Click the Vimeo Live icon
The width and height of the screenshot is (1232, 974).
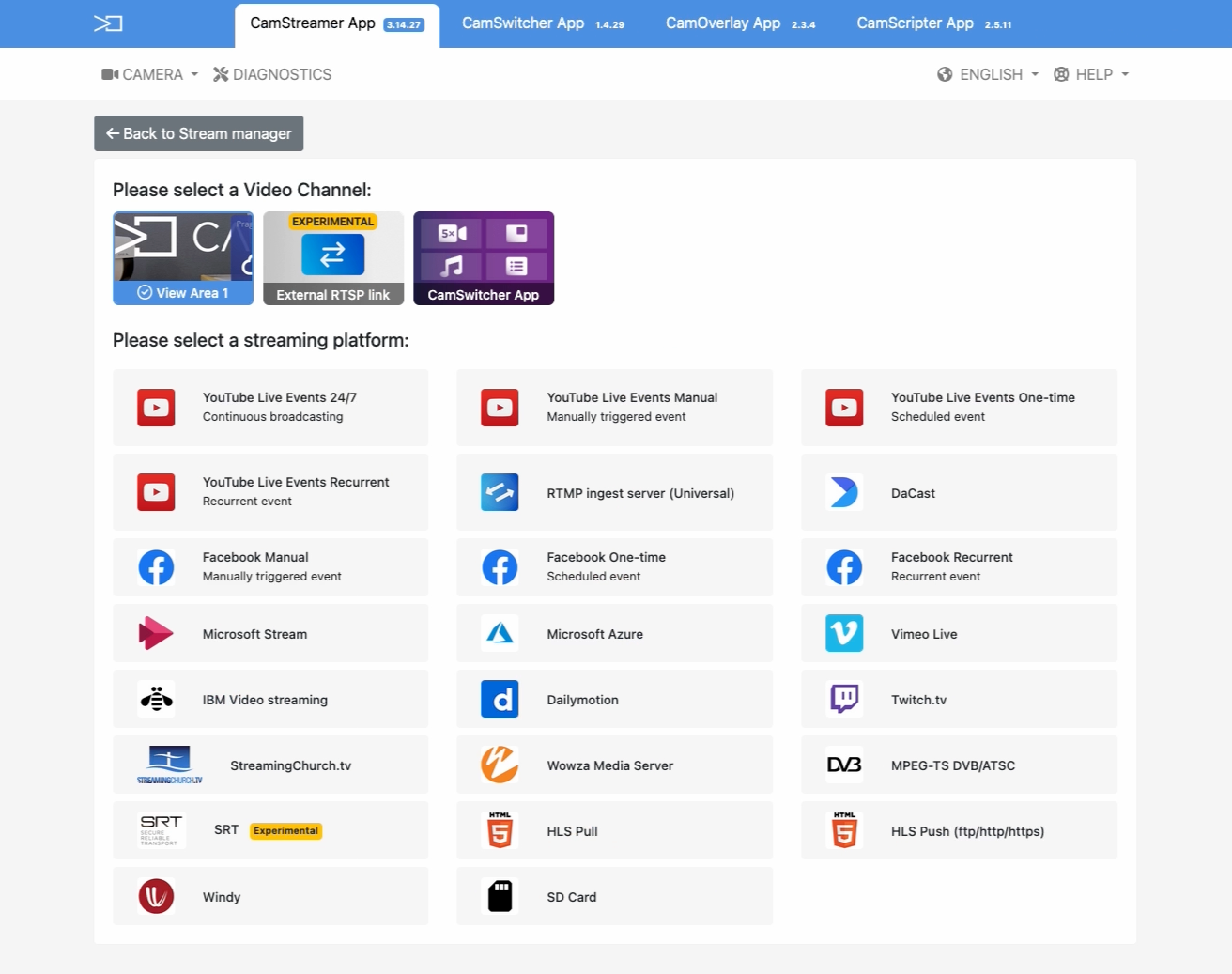844,633
